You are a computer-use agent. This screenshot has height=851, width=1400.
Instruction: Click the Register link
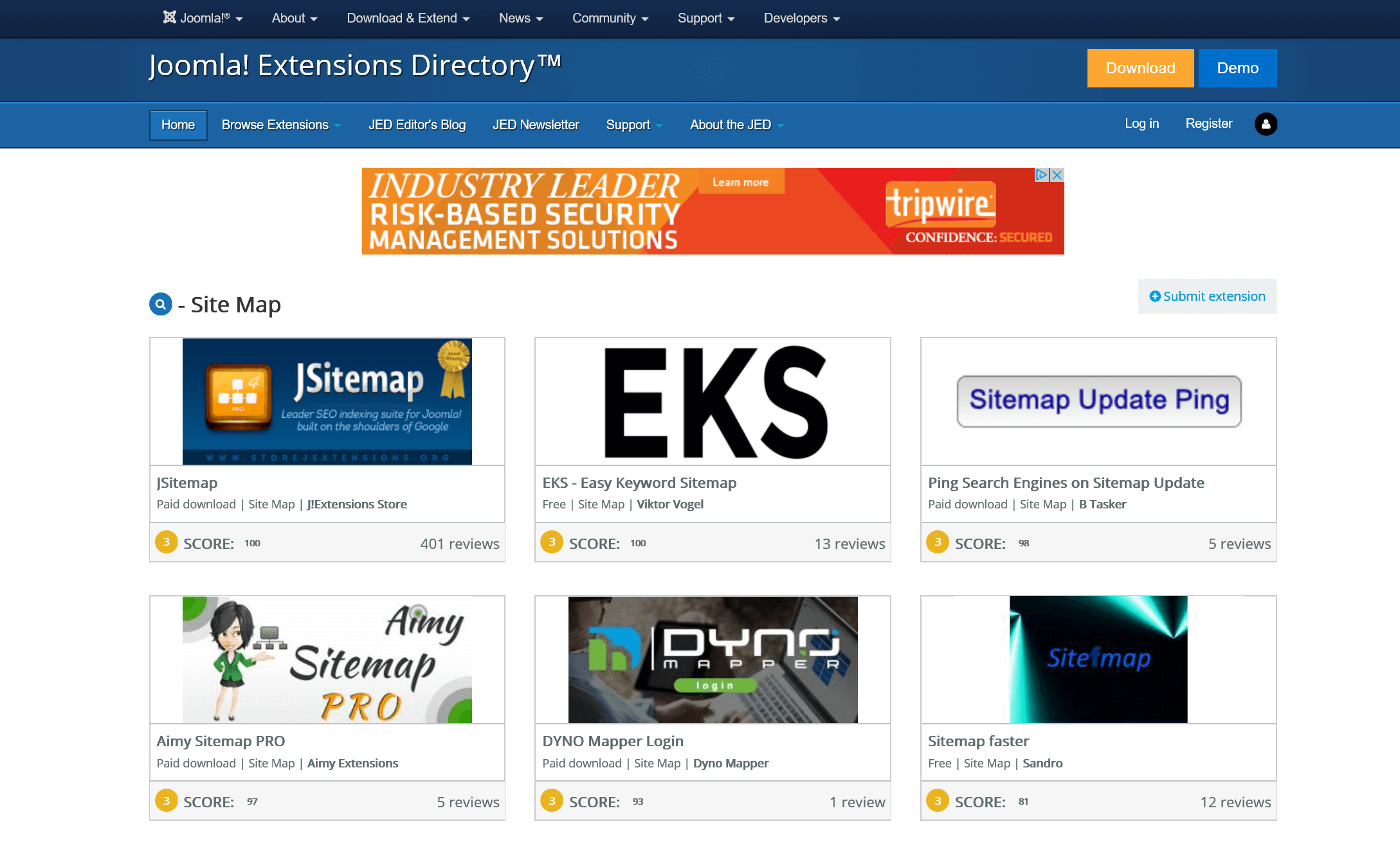click(x=1209, y=123)
